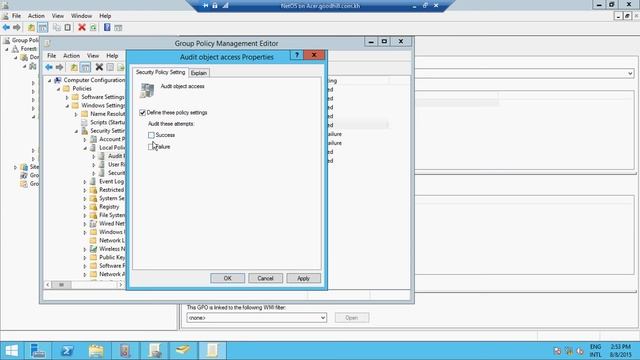The image size is (640, 360).
Task: Open the combo box at top right pane
Action: tap(630, 73)
